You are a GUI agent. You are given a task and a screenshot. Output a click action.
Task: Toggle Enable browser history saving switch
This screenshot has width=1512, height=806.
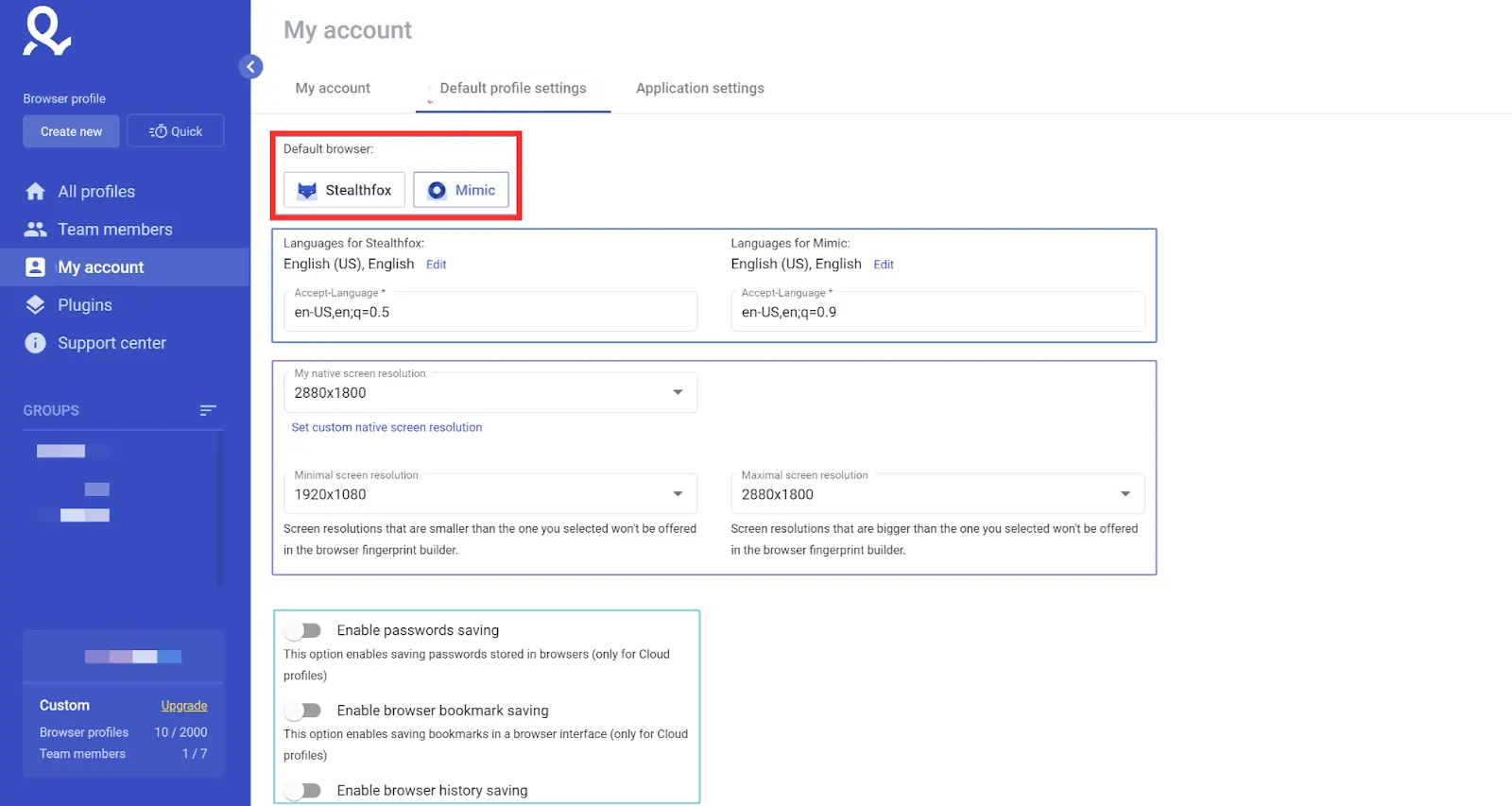tap(304, 791)
